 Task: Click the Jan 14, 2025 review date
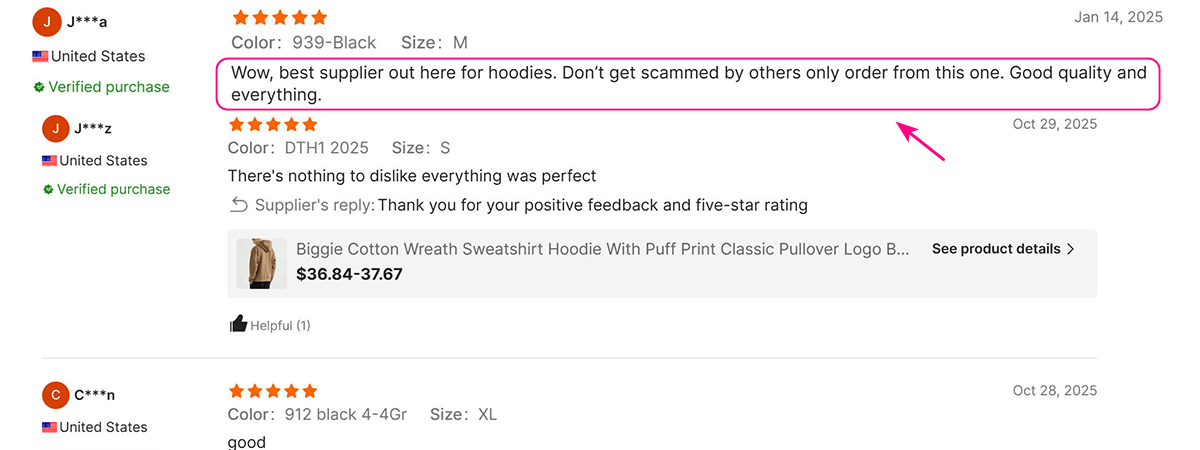tap(1118, 17)
